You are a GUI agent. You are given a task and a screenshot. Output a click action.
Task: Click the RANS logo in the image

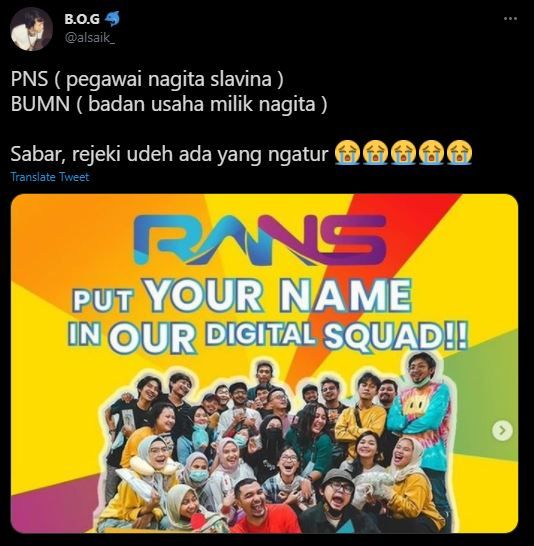[260, 240]
